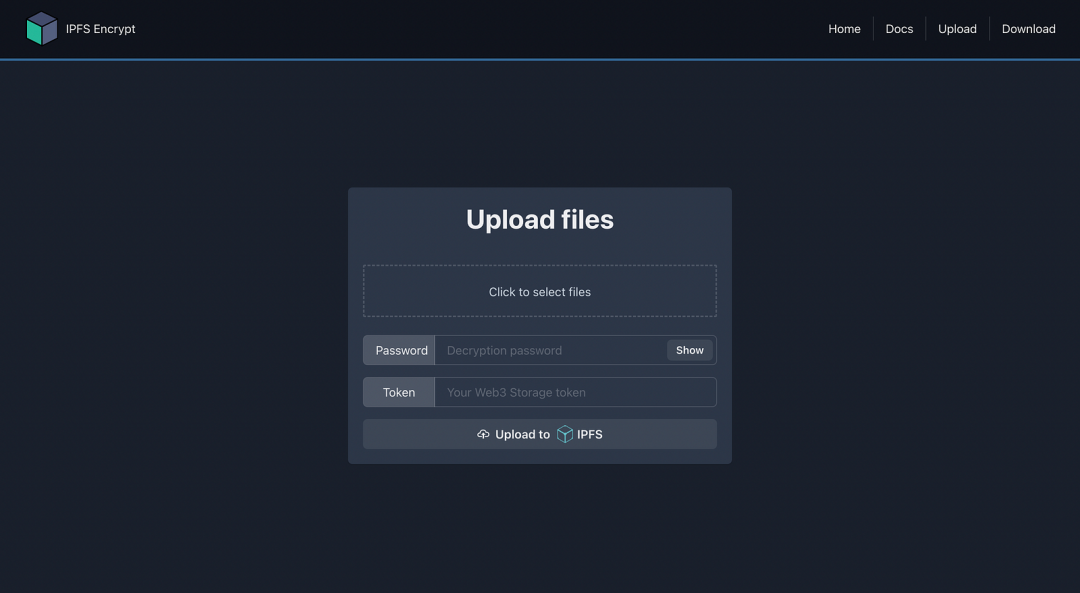Click the Upload files heading
This screenshot has width=1080, height=593.
point(540,220)
